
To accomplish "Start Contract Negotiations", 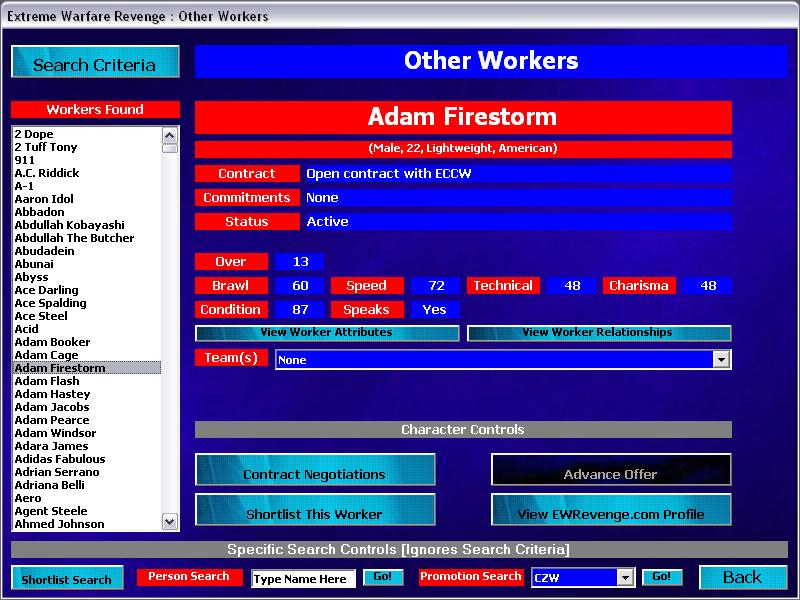I will coord(315,469).
